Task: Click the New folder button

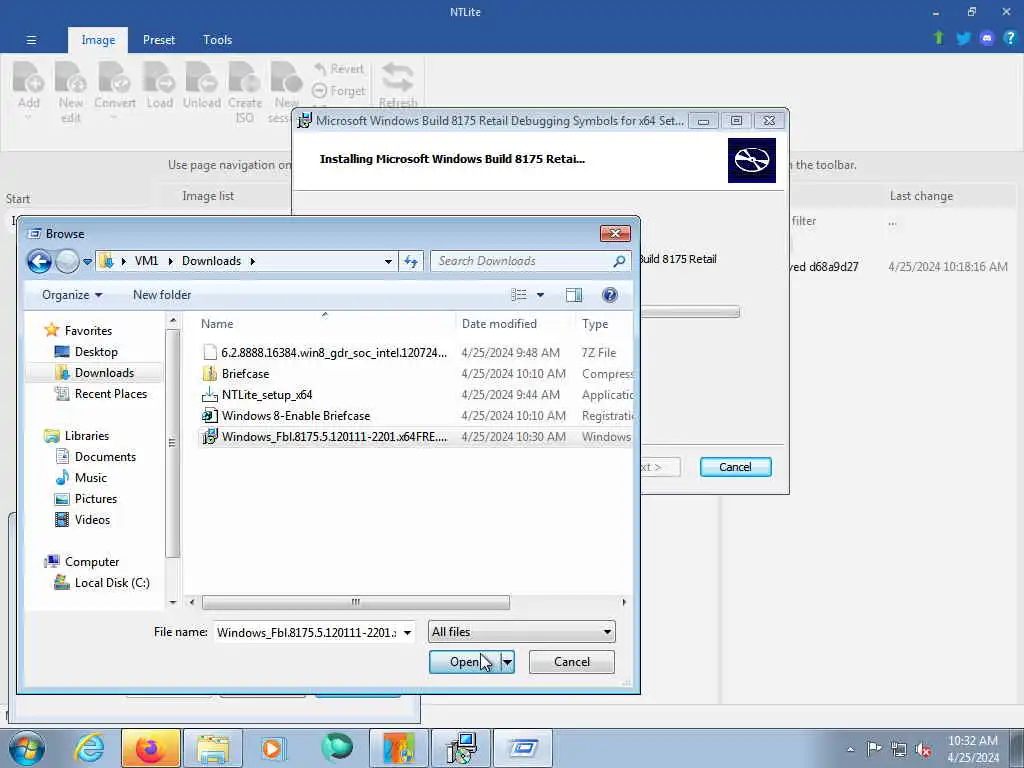Action: (x=162, y=295)
